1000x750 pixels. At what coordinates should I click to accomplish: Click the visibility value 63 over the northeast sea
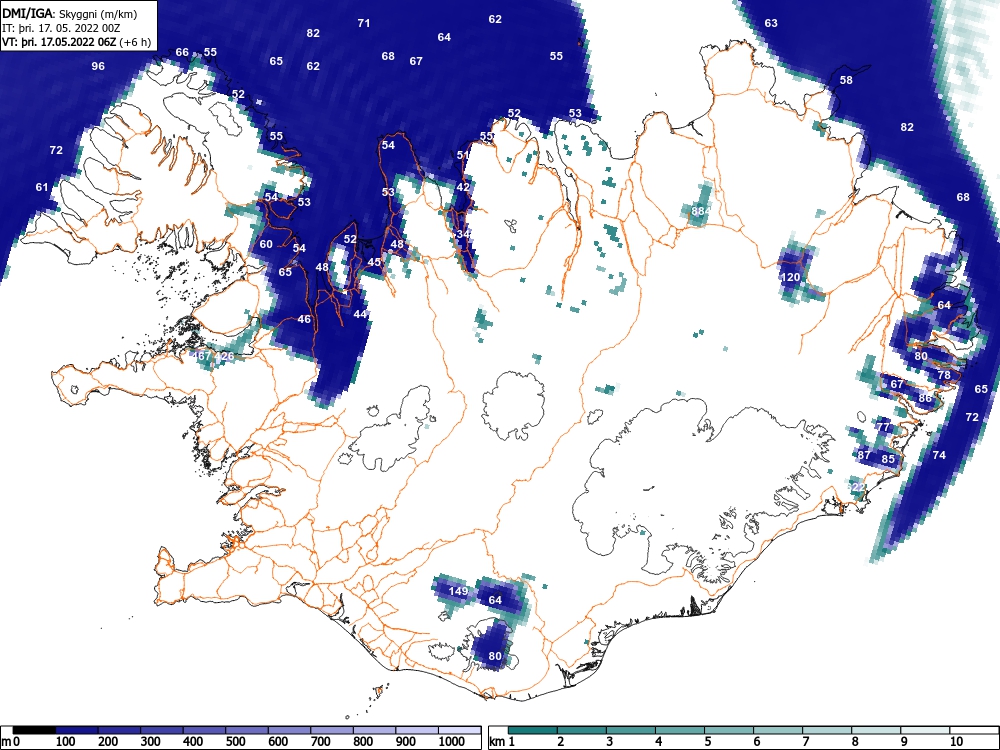tap(771, 24)
